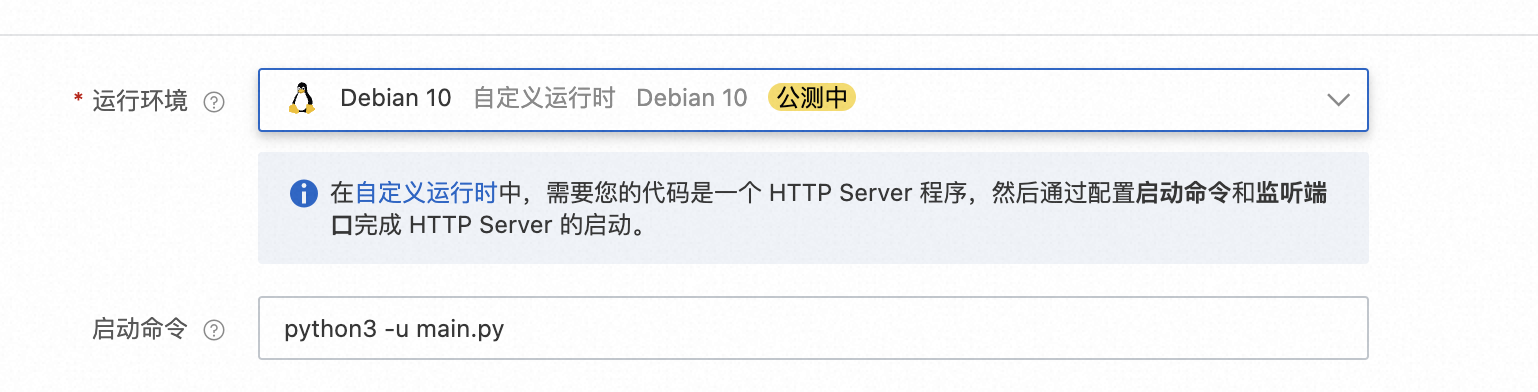1538x392 pixels.
Task: Expand the runtime dropdown chevron arrow
Action: (1337, 100)
